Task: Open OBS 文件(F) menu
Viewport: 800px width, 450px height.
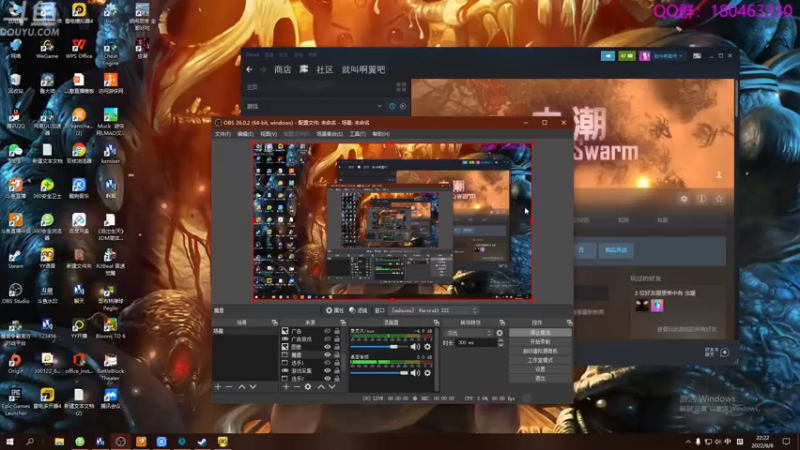Action: coord(222,134)
